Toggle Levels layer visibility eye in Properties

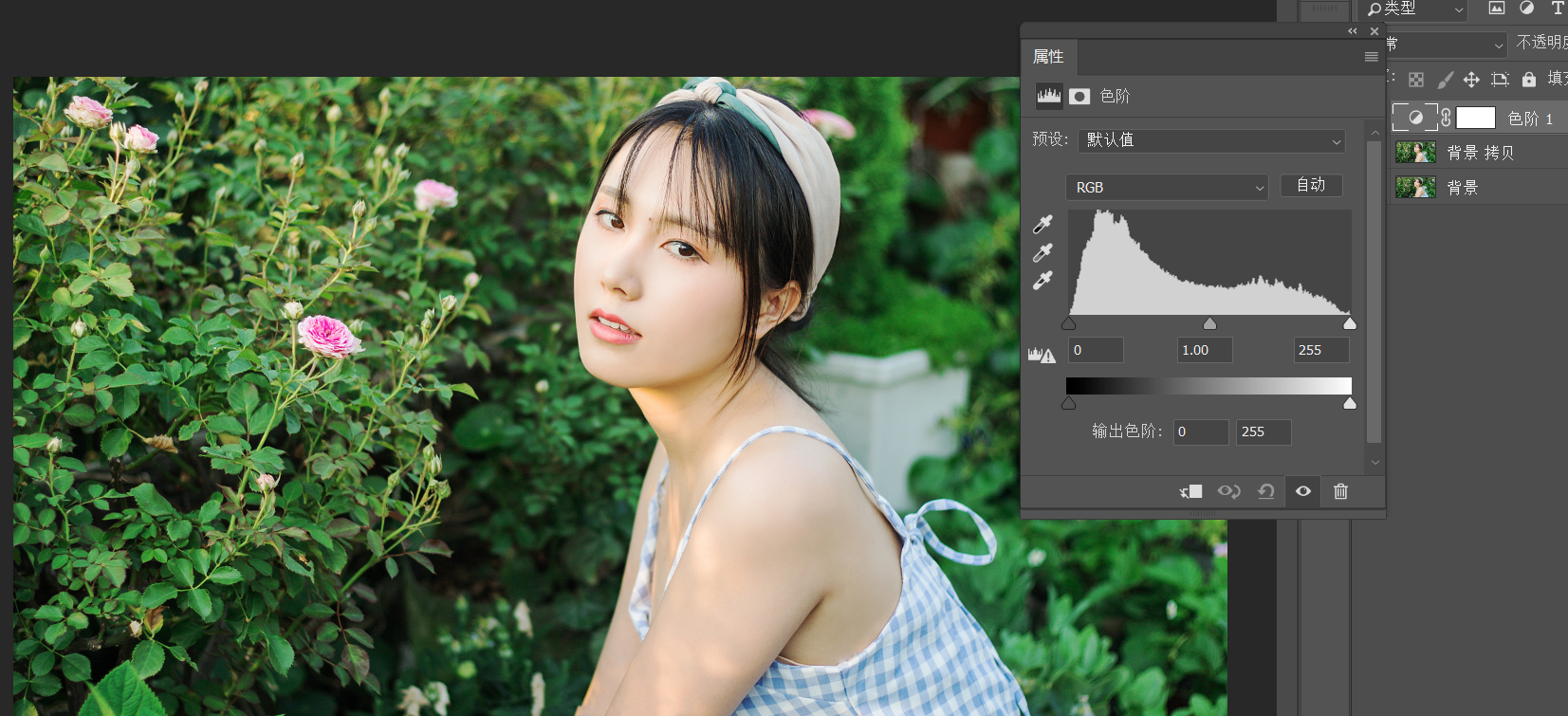click(x=1303, y=491)
